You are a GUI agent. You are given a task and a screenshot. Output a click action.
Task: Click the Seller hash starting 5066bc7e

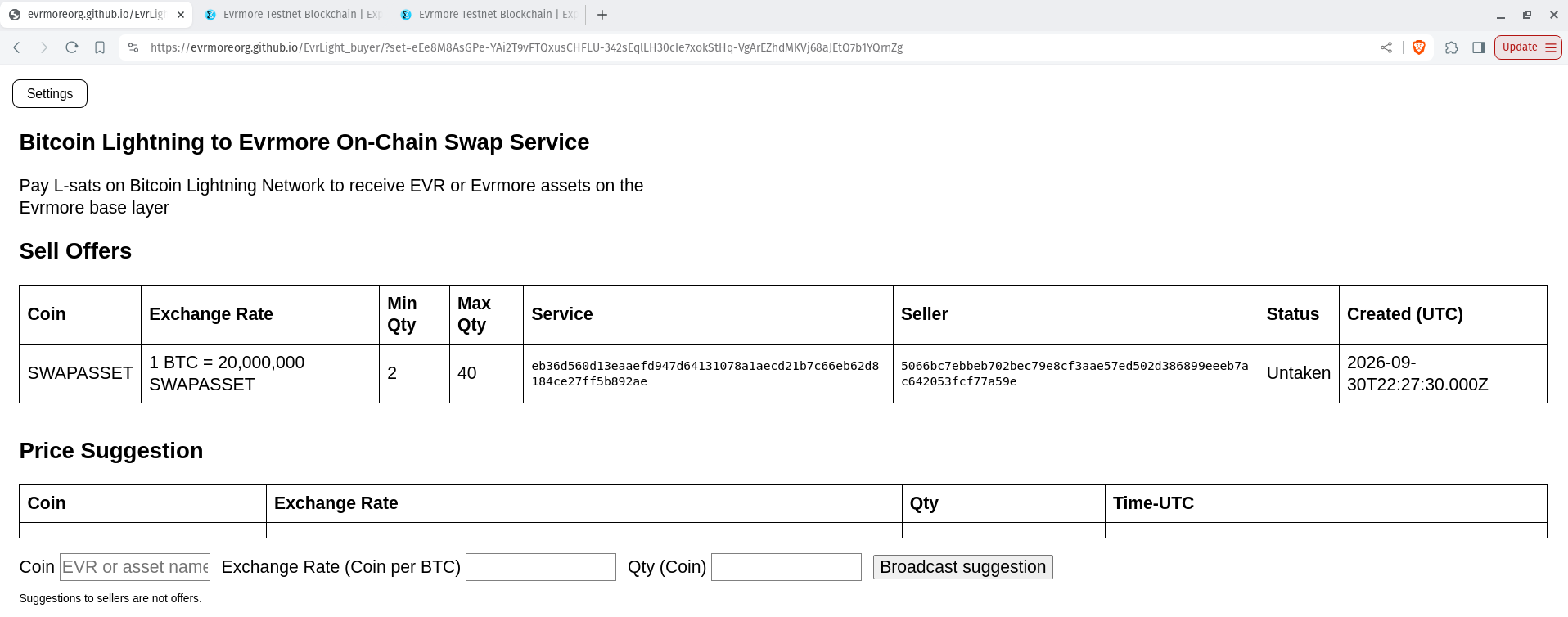coord(1075,373)
